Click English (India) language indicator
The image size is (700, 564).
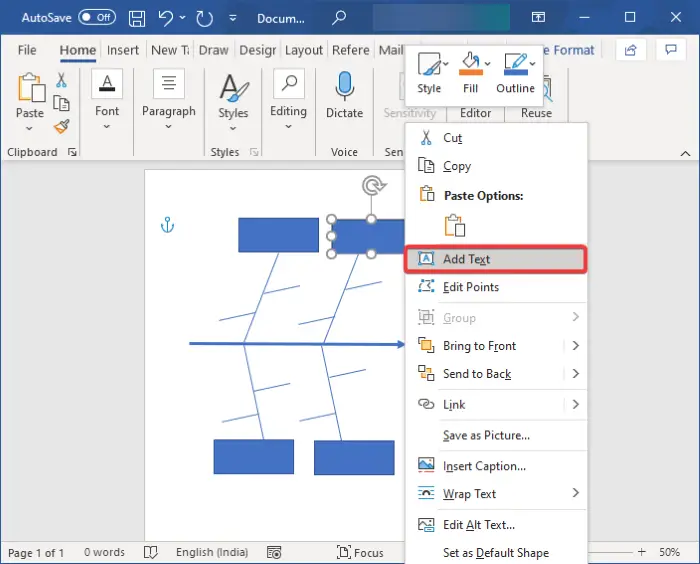(212, 552)
